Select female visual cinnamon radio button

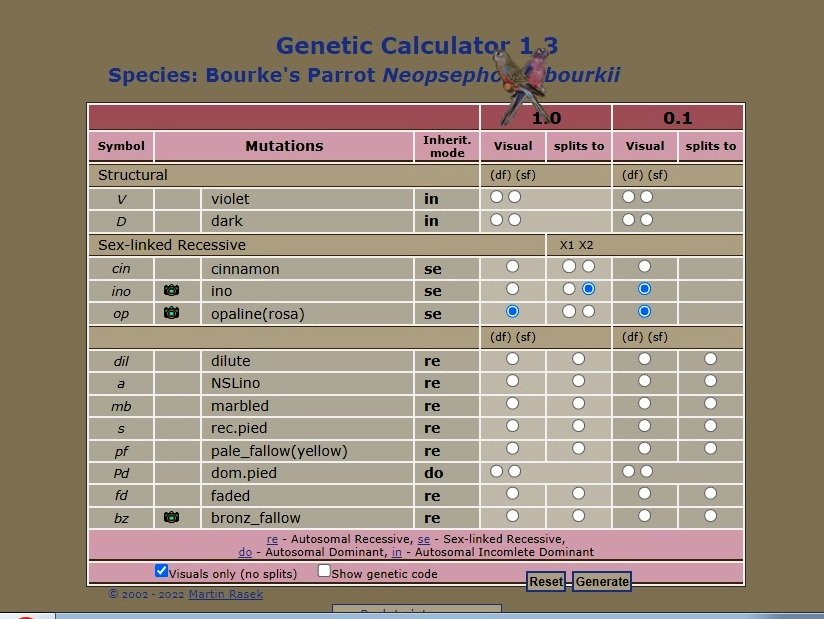(x=645, y=267)
